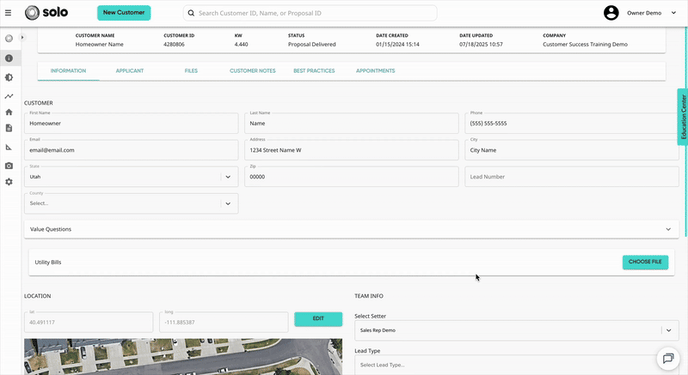The image size is (688, 375).
Task: Open the State dropdown showing Utah
Action: (131, 177)
